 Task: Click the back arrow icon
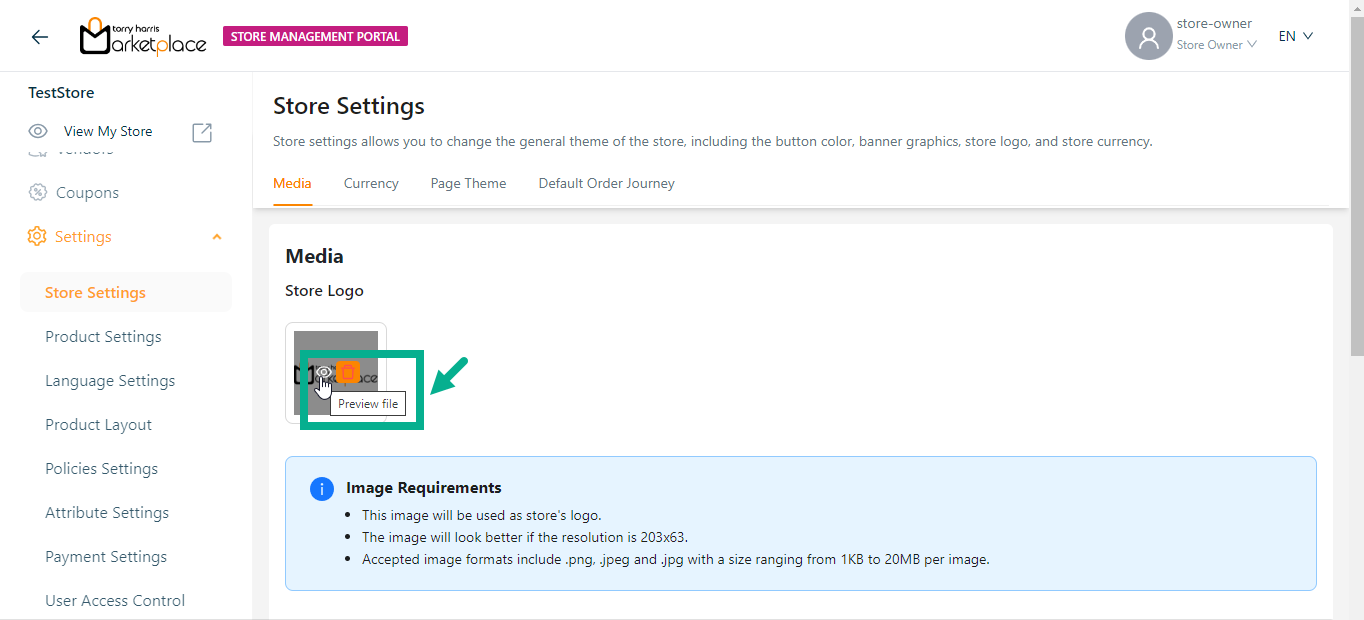click(39, 37)
